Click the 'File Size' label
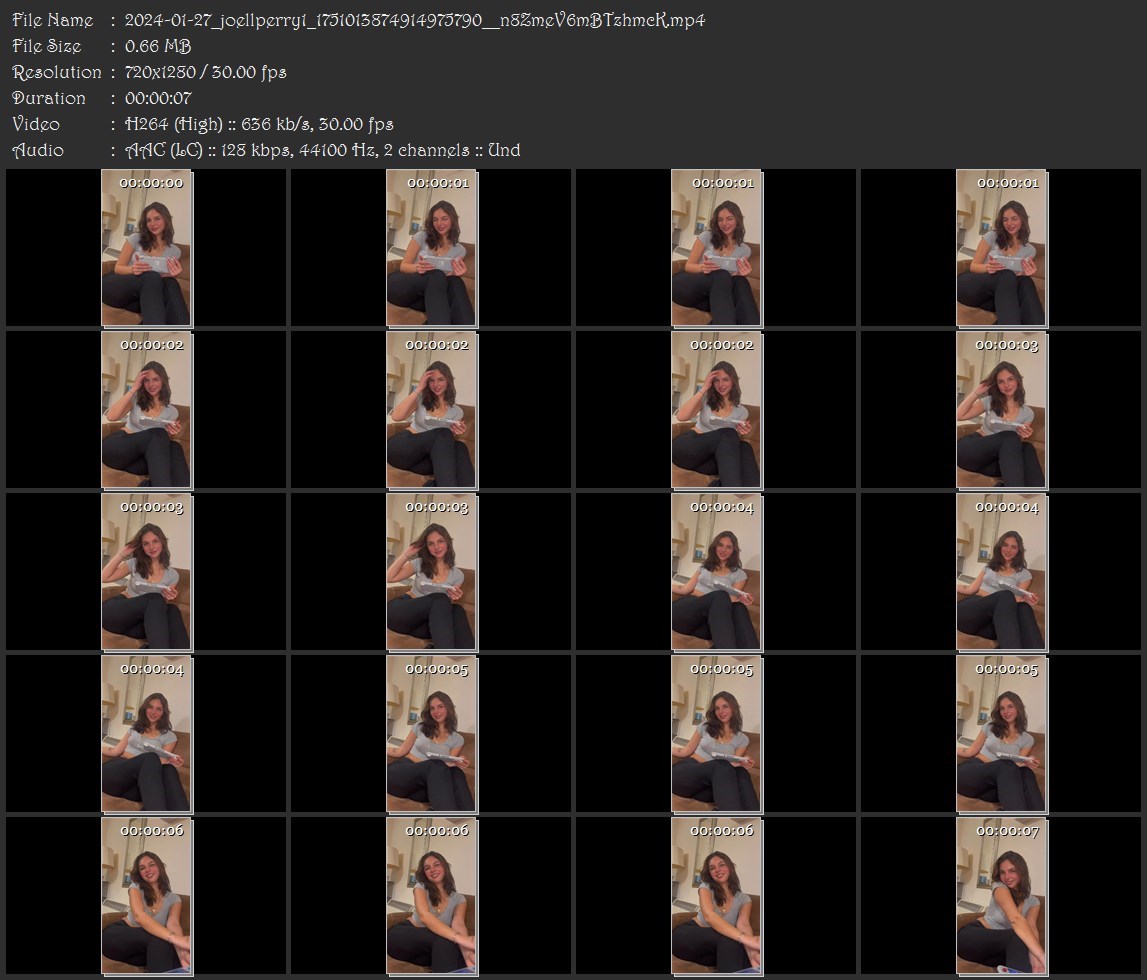 tap(47, 46)
